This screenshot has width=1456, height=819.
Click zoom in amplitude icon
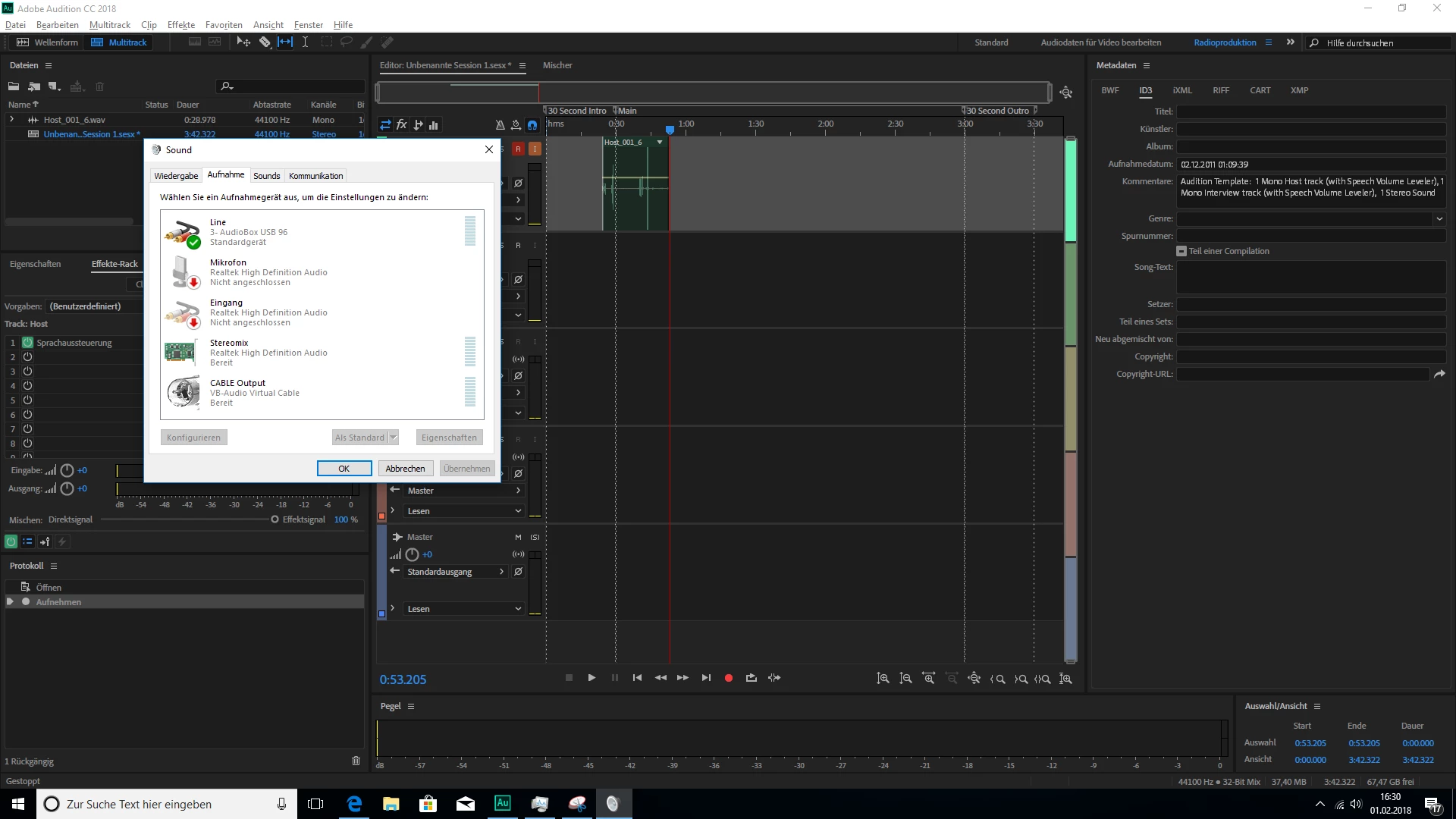883,679
